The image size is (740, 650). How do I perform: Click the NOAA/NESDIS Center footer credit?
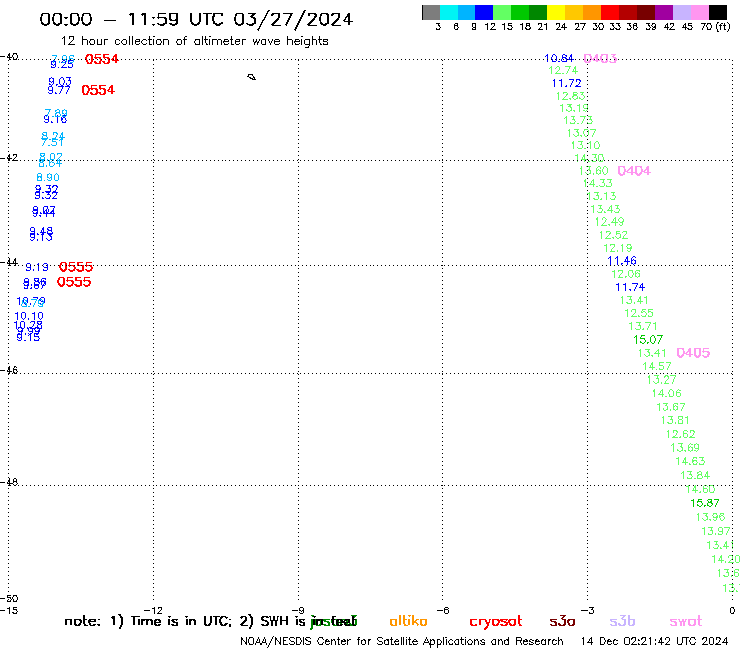(402, 642)
